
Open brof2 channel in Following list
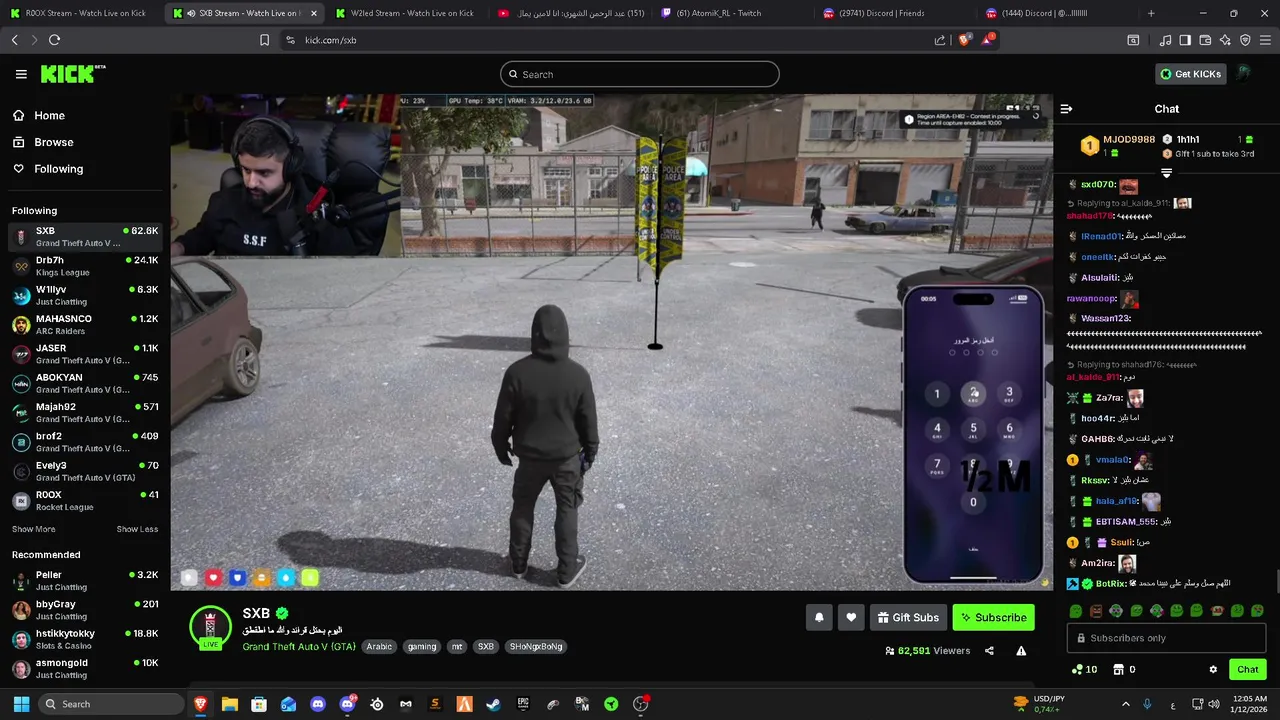85,442
